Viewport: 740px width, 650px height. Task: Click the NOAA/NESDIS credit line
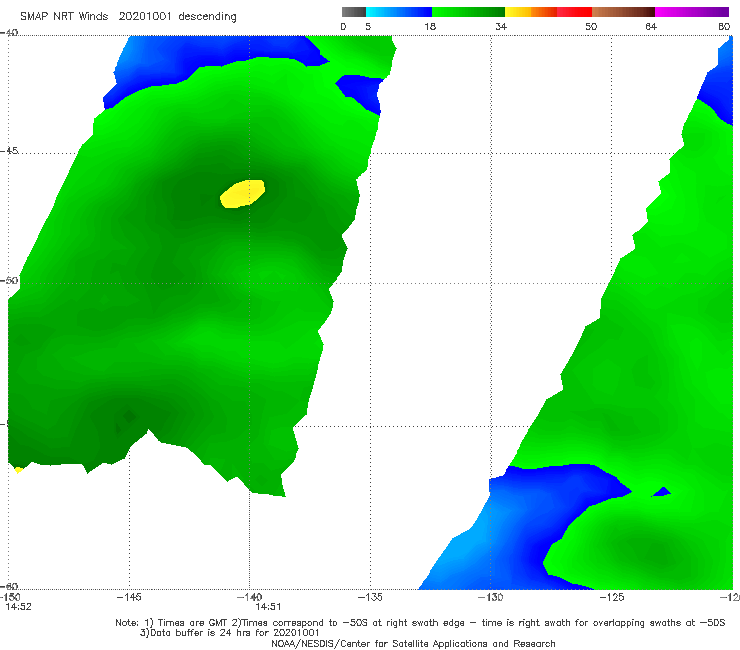[x=413, y=644]
